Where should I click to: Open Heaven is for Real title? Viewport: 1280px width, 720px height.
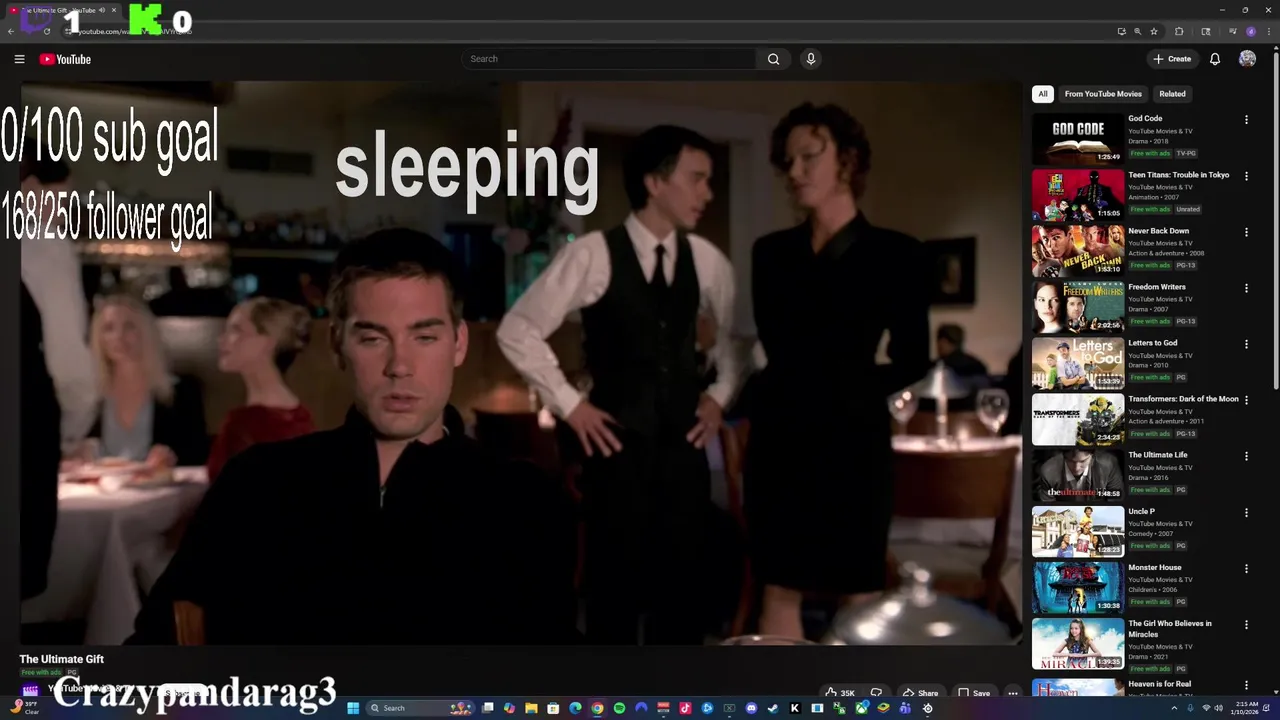(x=1160, y=684)
